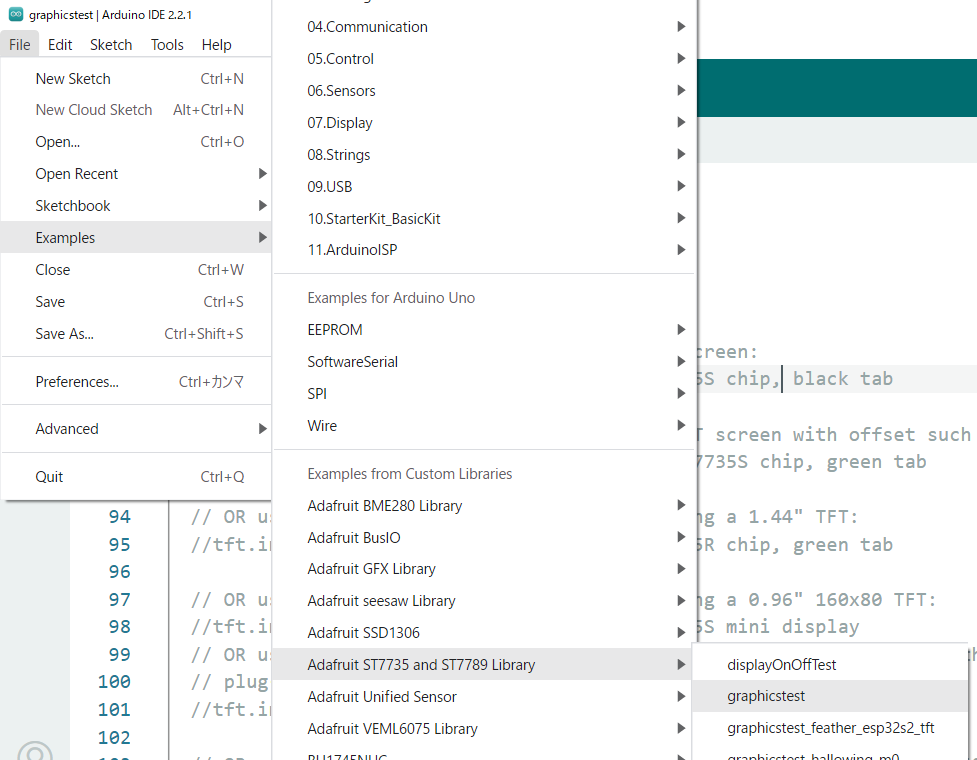Expand Adafruit Unified Sensor examples

484,696
